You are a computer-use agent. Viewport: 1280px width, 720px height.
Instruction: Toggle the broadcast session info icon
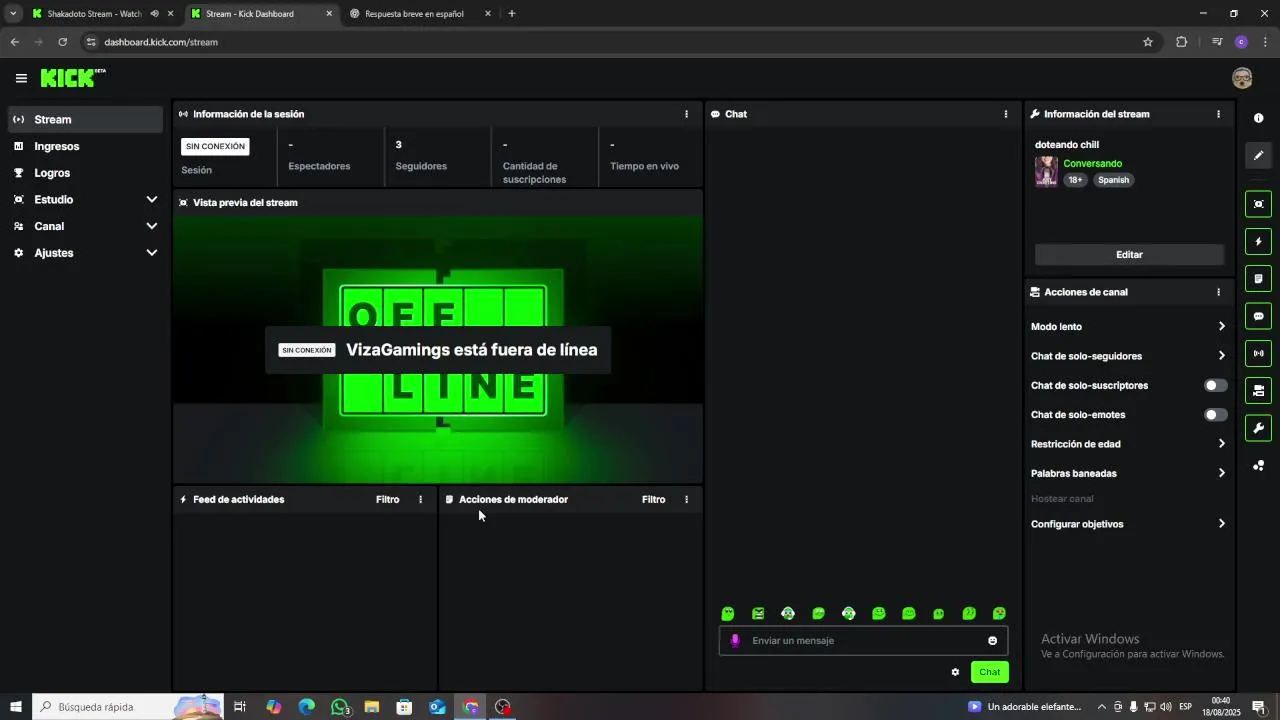coord(1258,353)
